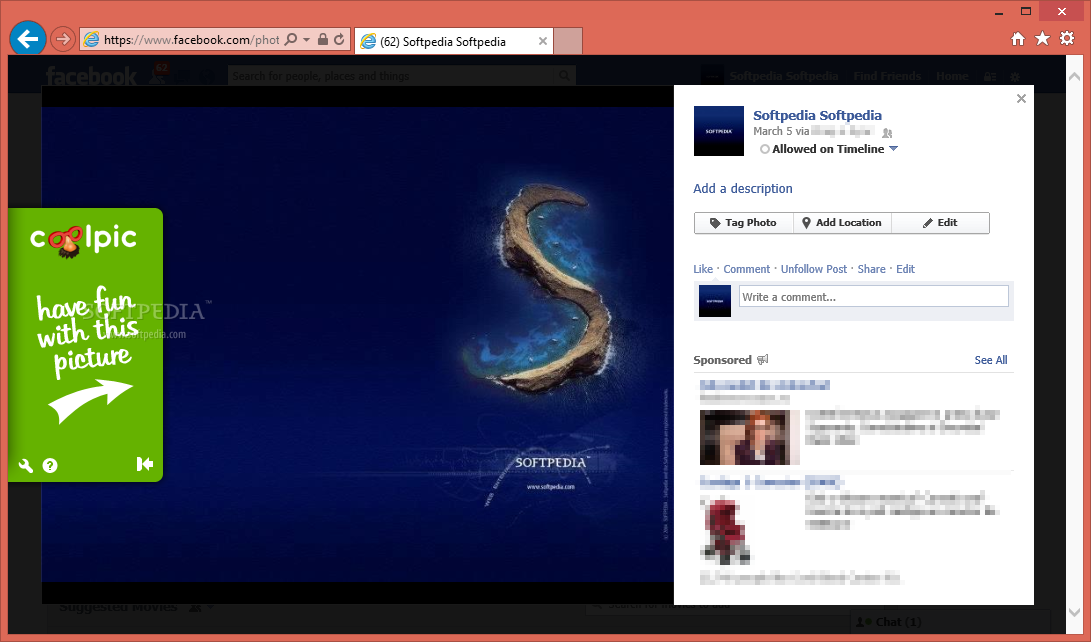The height and width of the screenshot is (642, 1091).
Task: Click Add a description link
Action: pos(742,188)
